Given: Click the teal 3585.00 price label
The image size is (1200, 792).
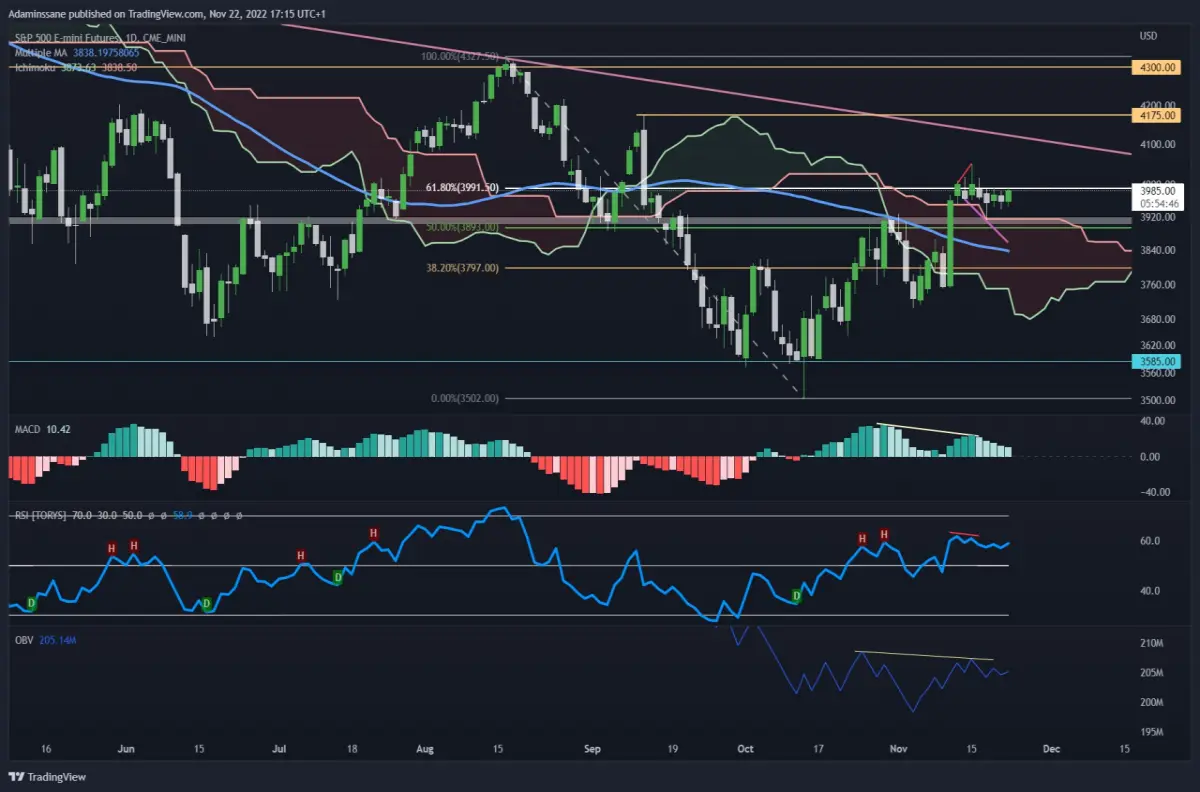Looking at the screenshot, I should 1154,361.
